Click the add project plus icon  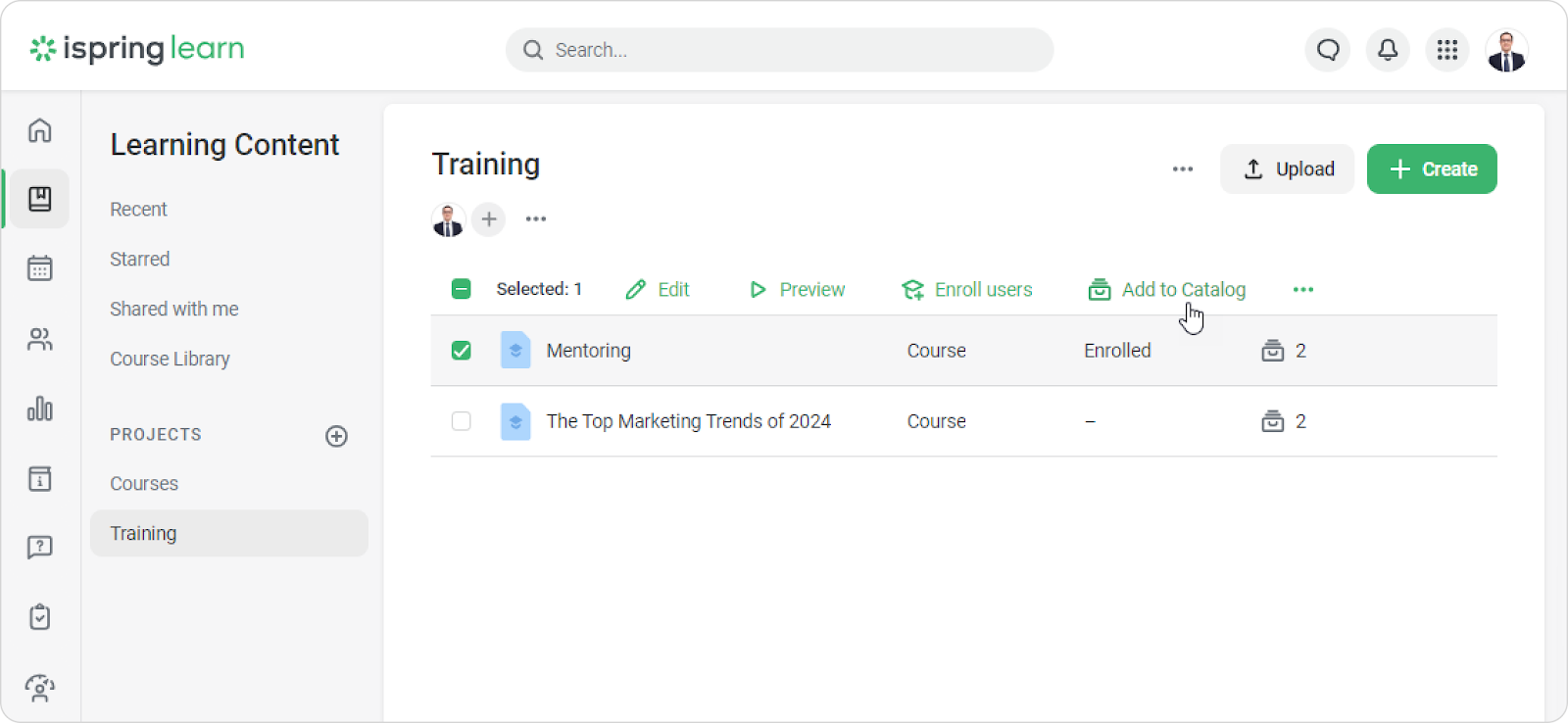tap(336, 436)
